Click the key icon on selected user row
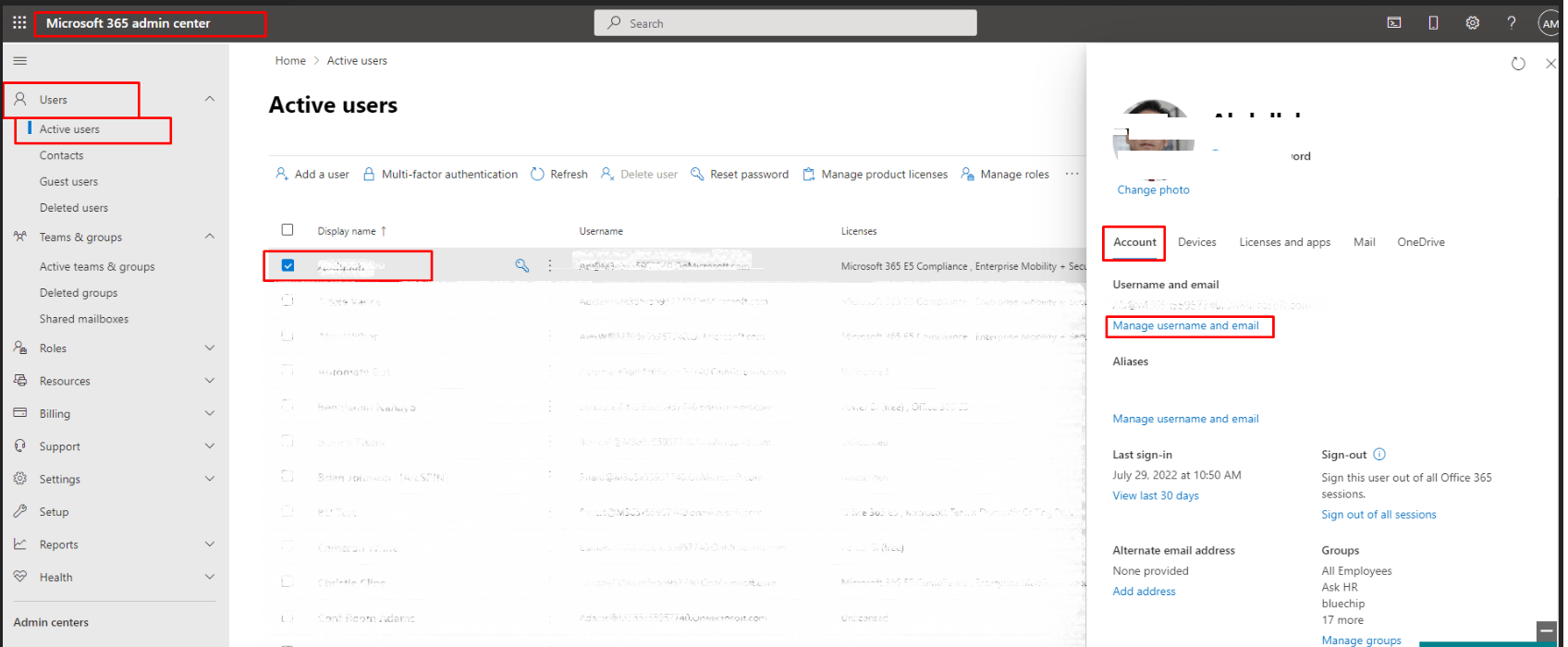This screenshot has width=1568, height=647. [x=522, y=266]
